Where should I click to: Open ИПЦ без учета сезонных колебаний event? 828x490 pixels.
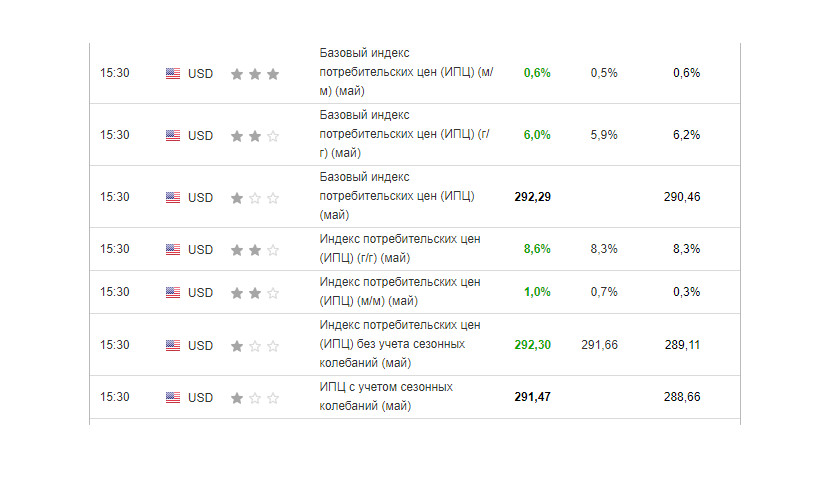point(400,344)
